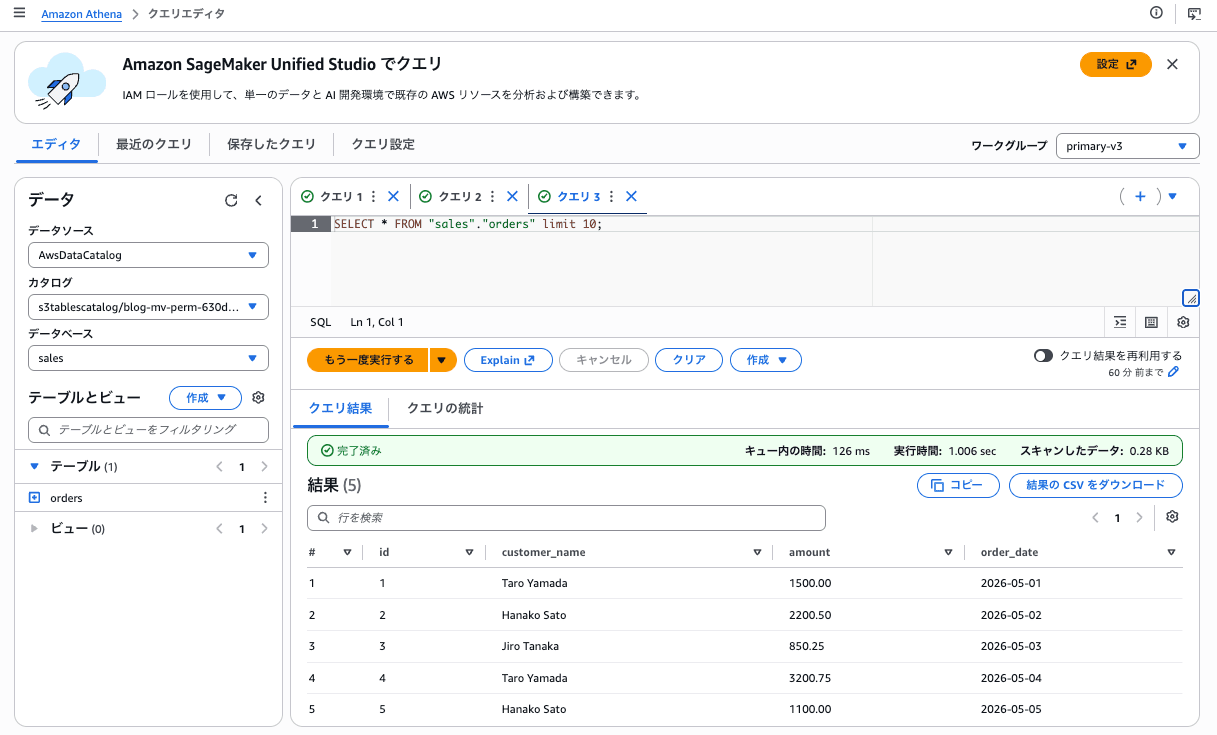The width and height of the screenshot is (1217, 735).
Task: Toggle クエリ結果を再利用する switch
Action: (1044, 355)
